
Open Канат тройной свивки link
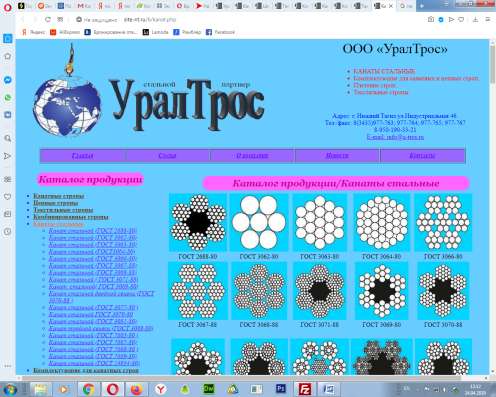point(101,328)
